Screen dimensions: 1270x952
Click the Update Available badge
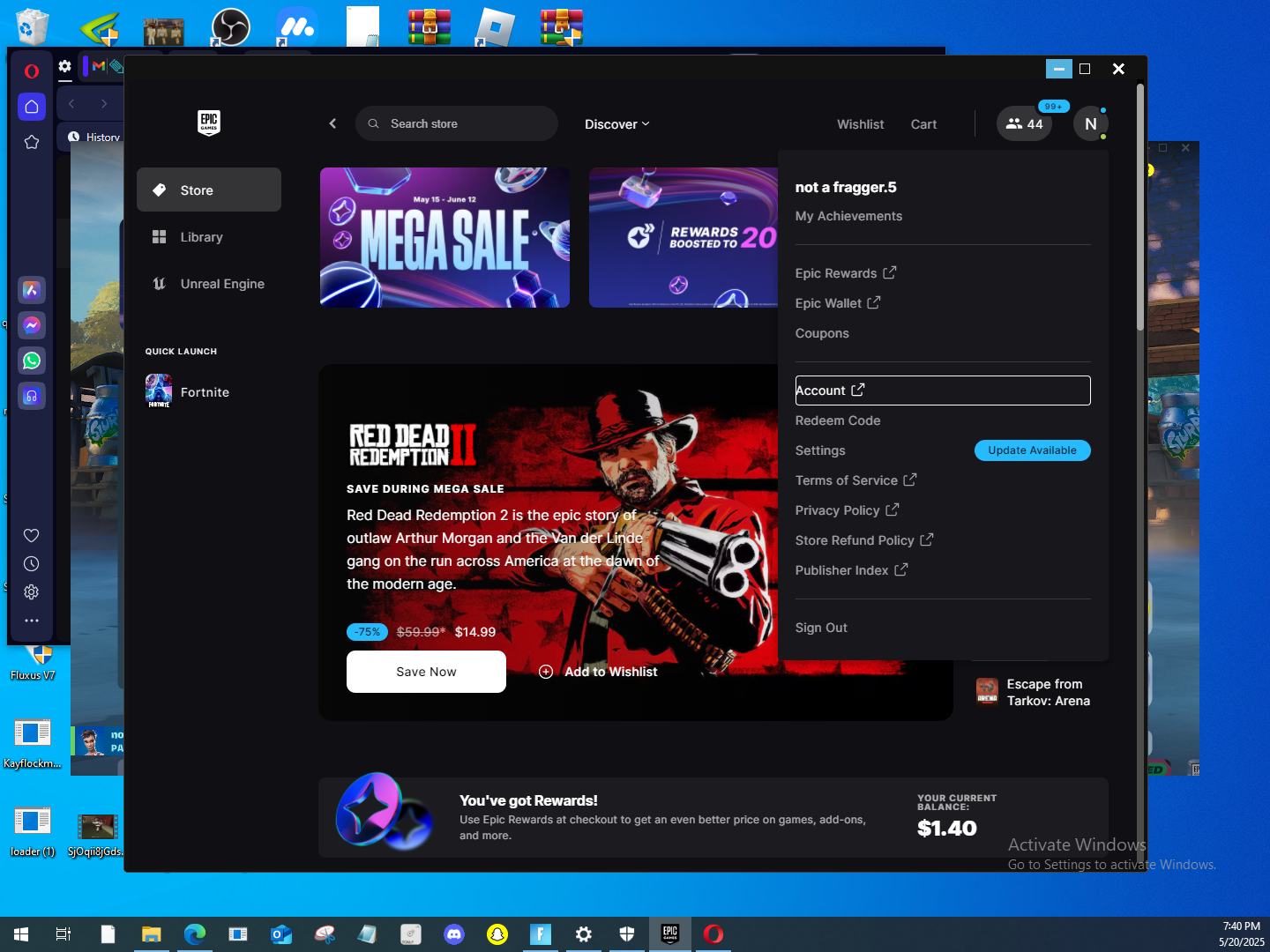click(1032, 450)
